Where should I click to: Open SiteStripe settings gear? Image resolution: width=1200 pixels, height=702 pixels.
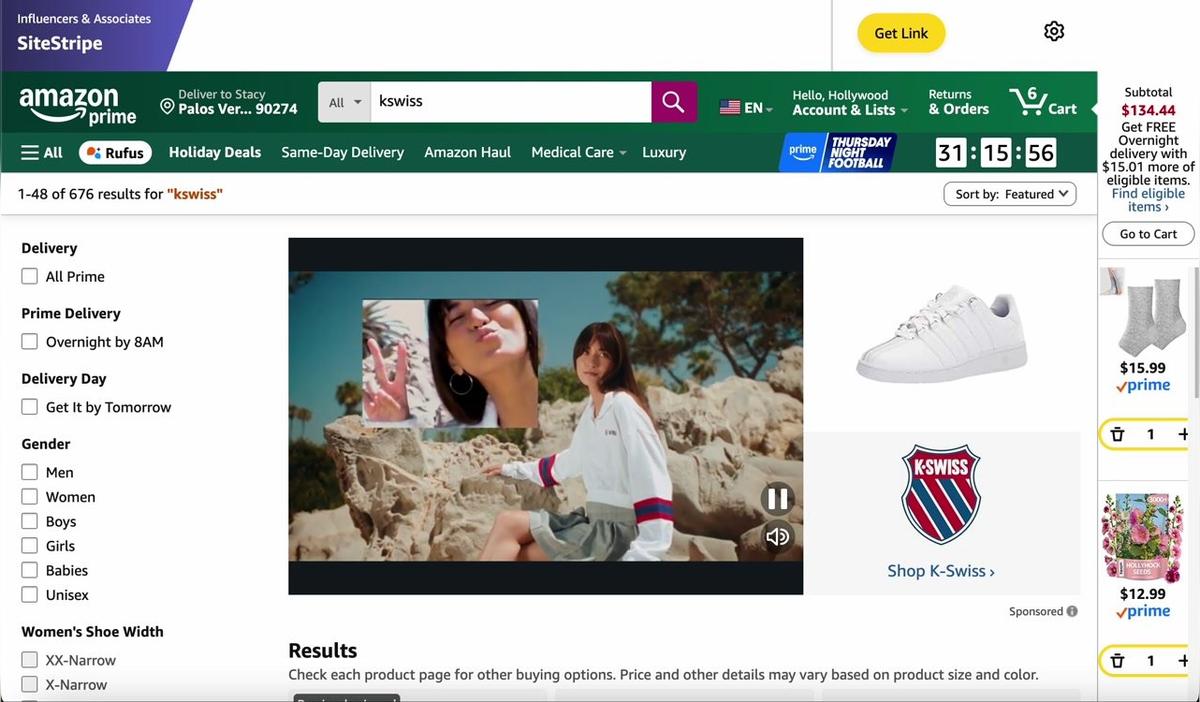point(1053,31)
